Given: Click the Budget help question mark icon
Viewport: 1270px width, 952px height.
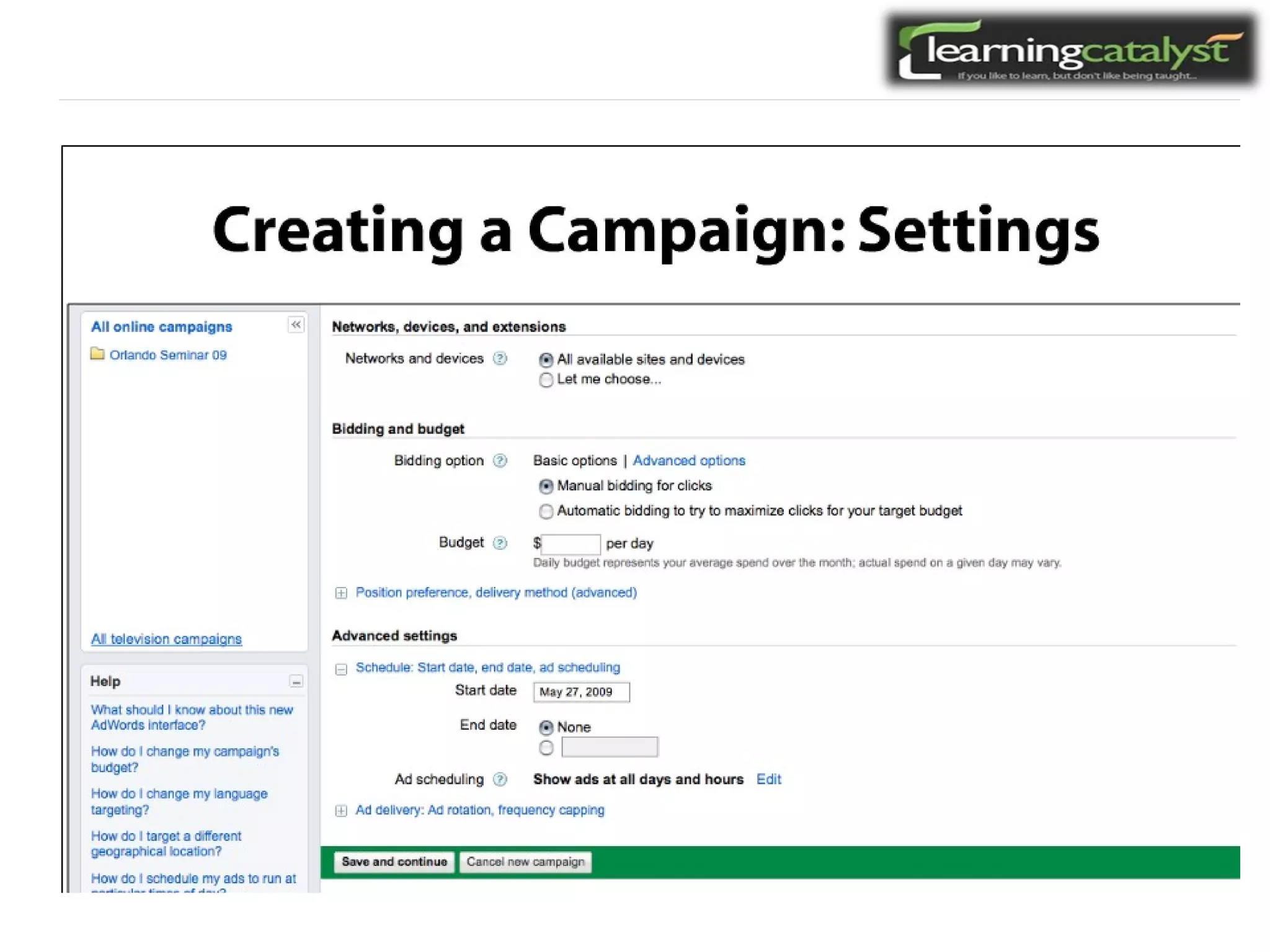Looking at the screenshot, I should [x=500, y=543].
